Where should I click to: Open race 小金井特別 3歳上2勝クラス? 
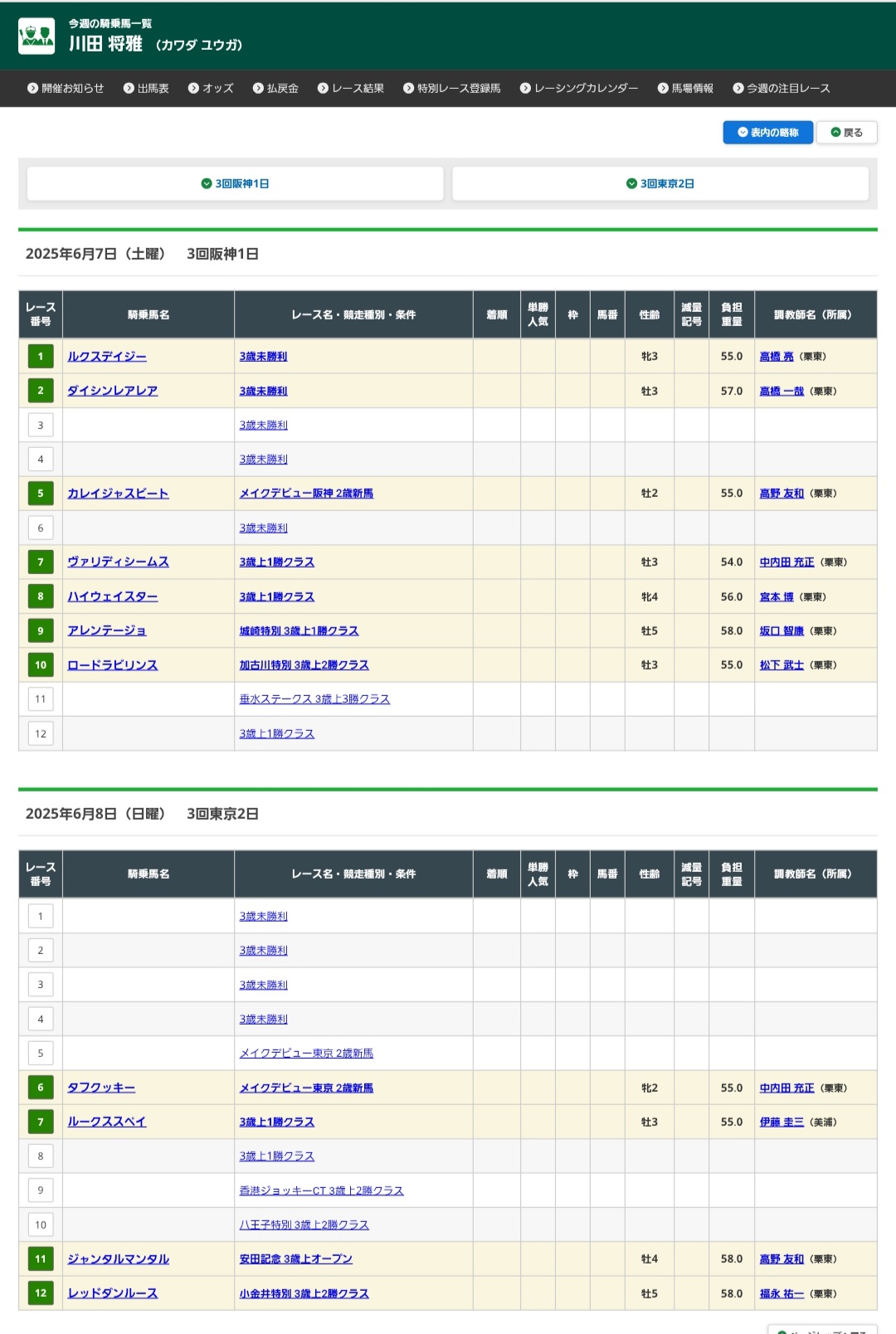coord(304,1293)
